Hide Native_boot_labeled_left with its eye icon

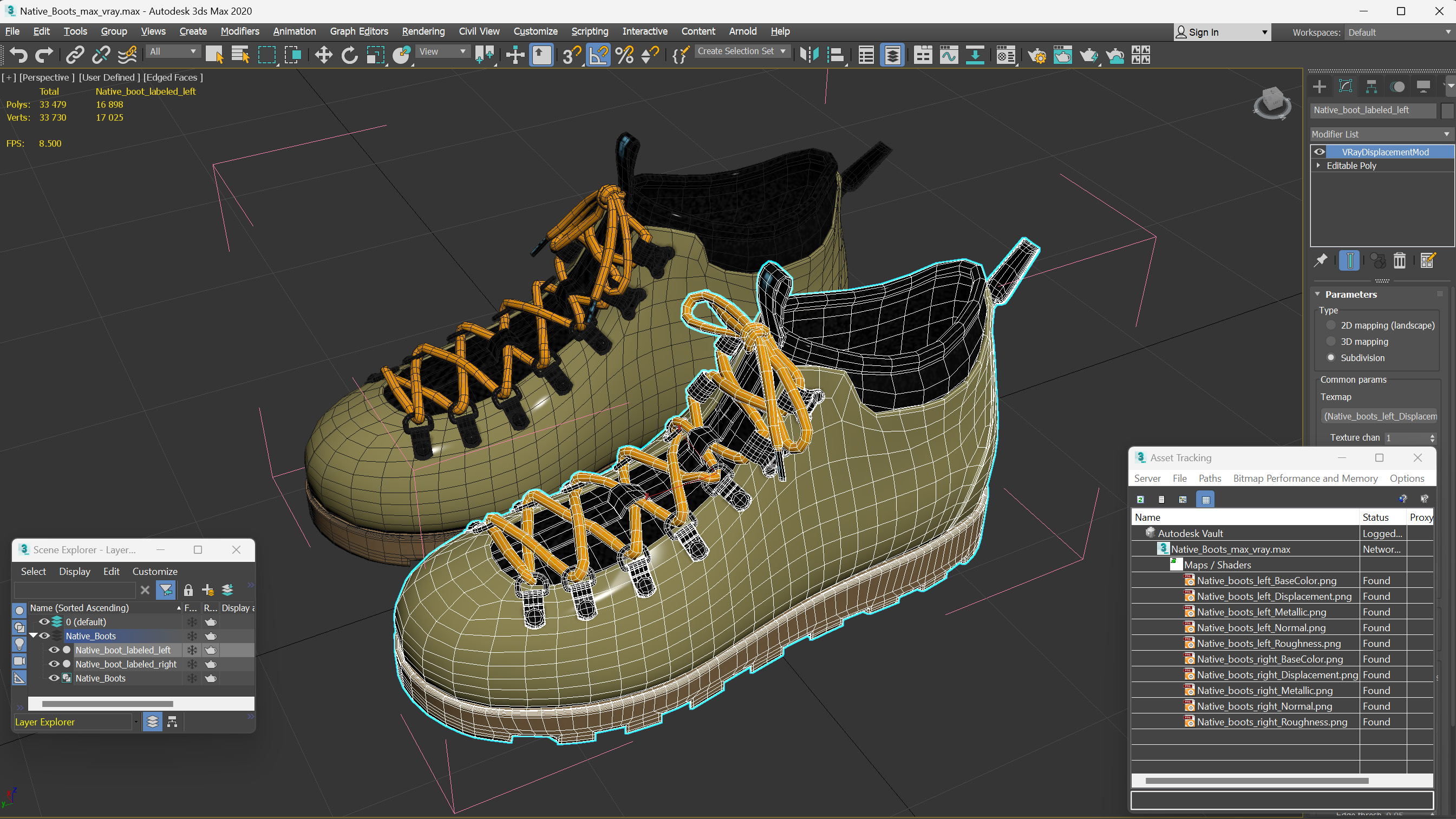pyautogui.click(x=54, y=650)
